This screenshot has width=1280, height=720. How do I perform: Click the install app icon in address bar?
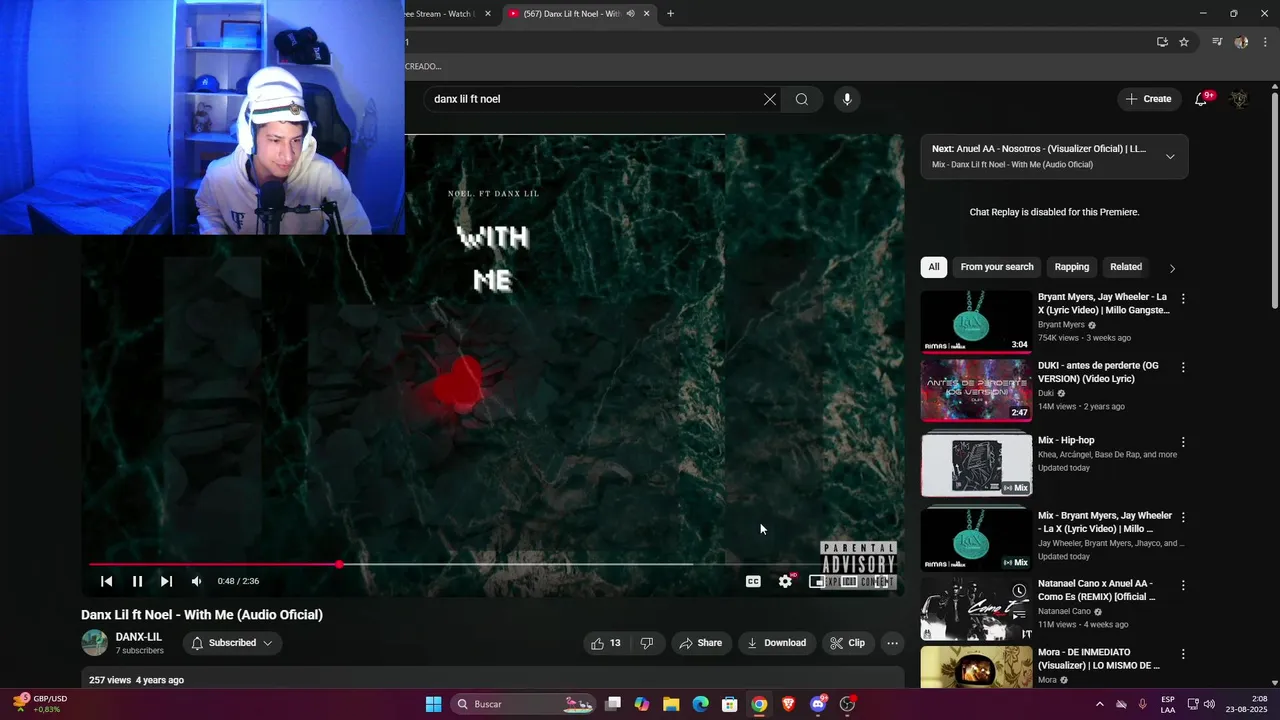[1162, 42]
